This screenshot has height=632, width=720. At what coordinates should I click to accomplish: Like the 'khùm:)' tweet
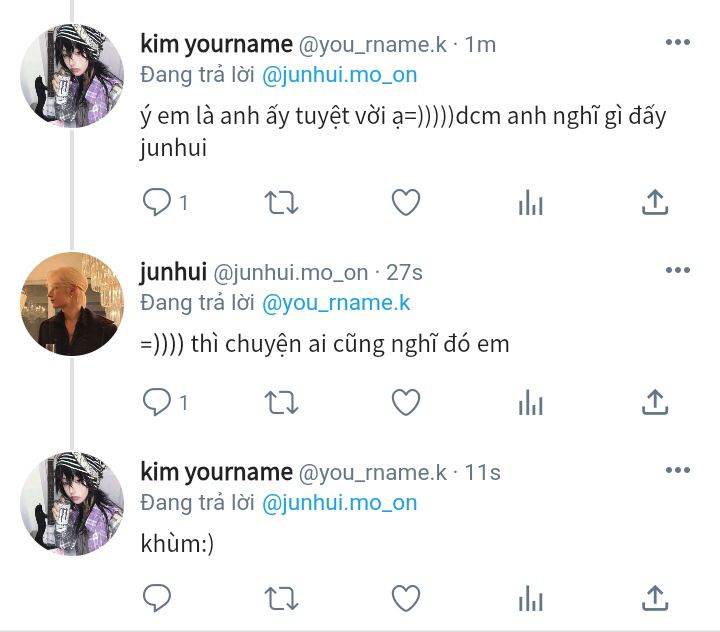point(406,598)
